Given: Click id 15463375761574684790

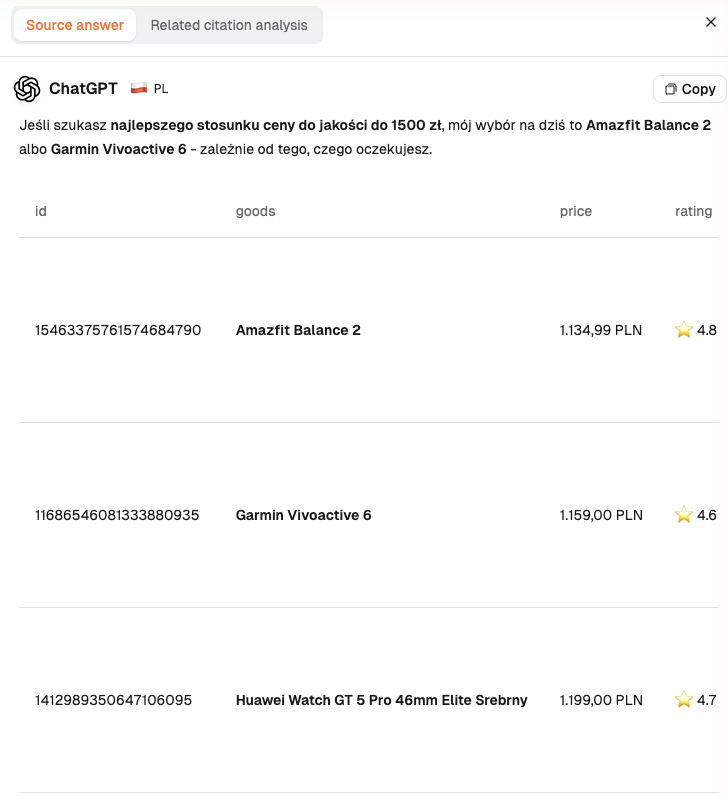Looking at the screenshot, I should pos(118,330).
